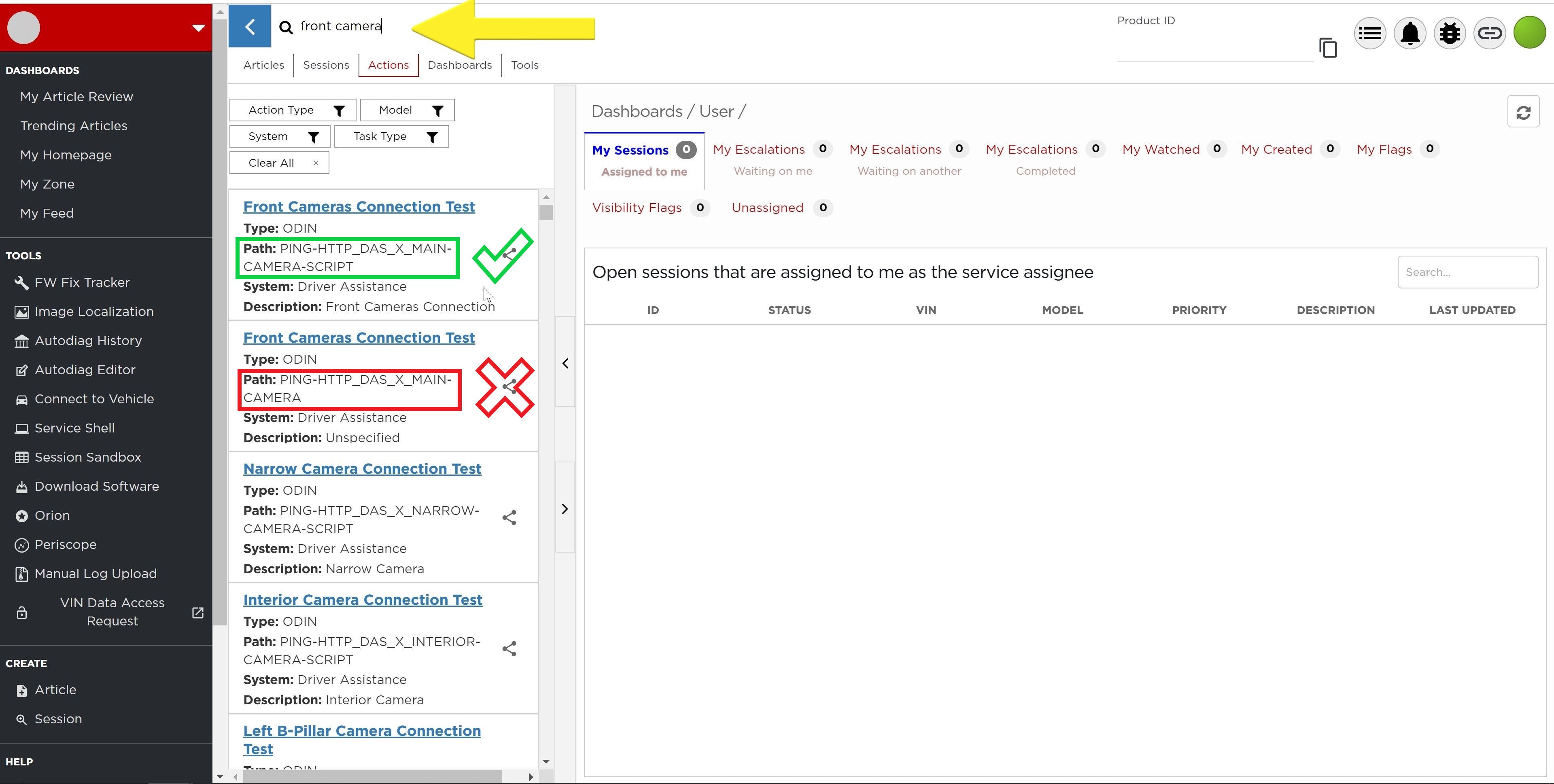1554x784 pixels.
Task: Open the Task Type filter
Action: click(391, 137)
